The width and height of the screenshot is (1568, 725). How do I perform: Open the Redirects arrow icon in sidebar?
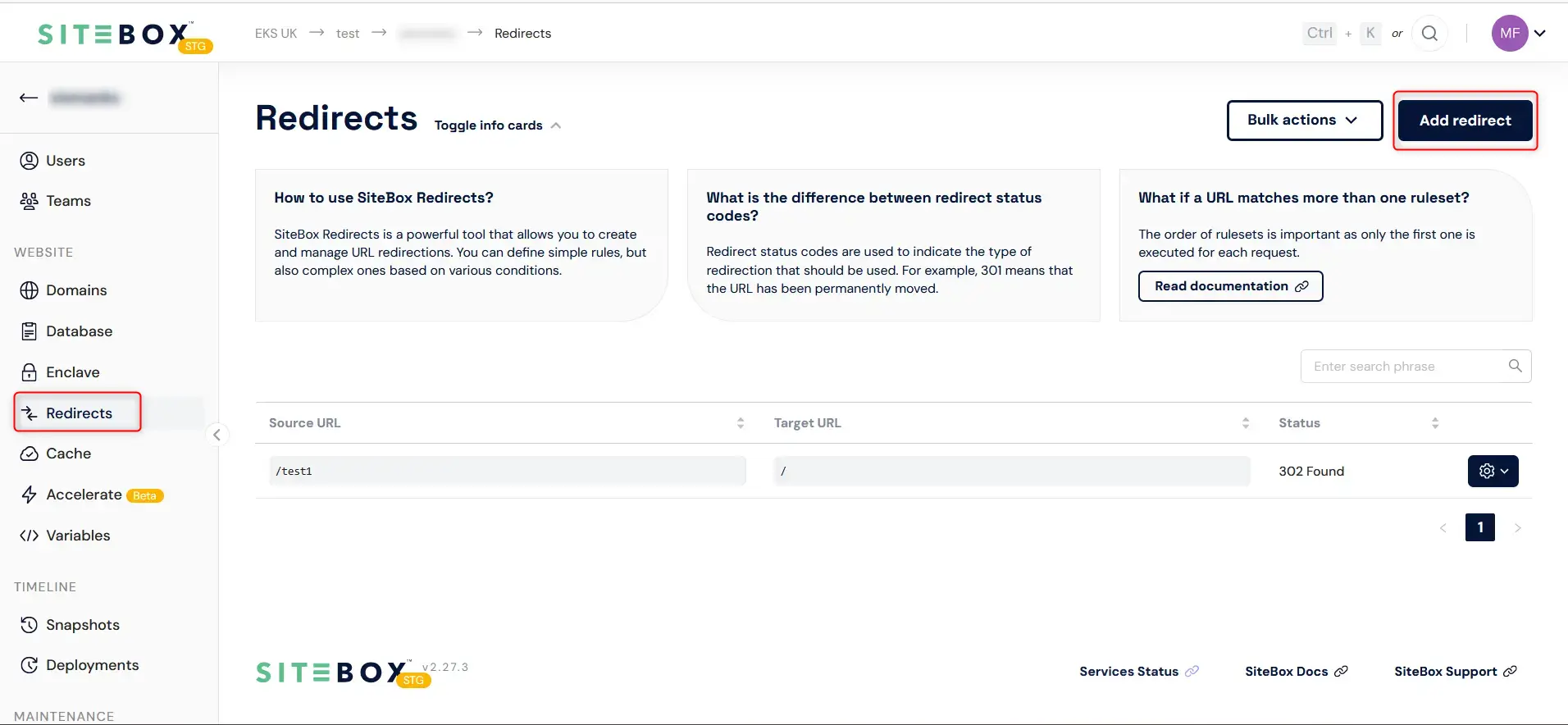click(30, 413)
